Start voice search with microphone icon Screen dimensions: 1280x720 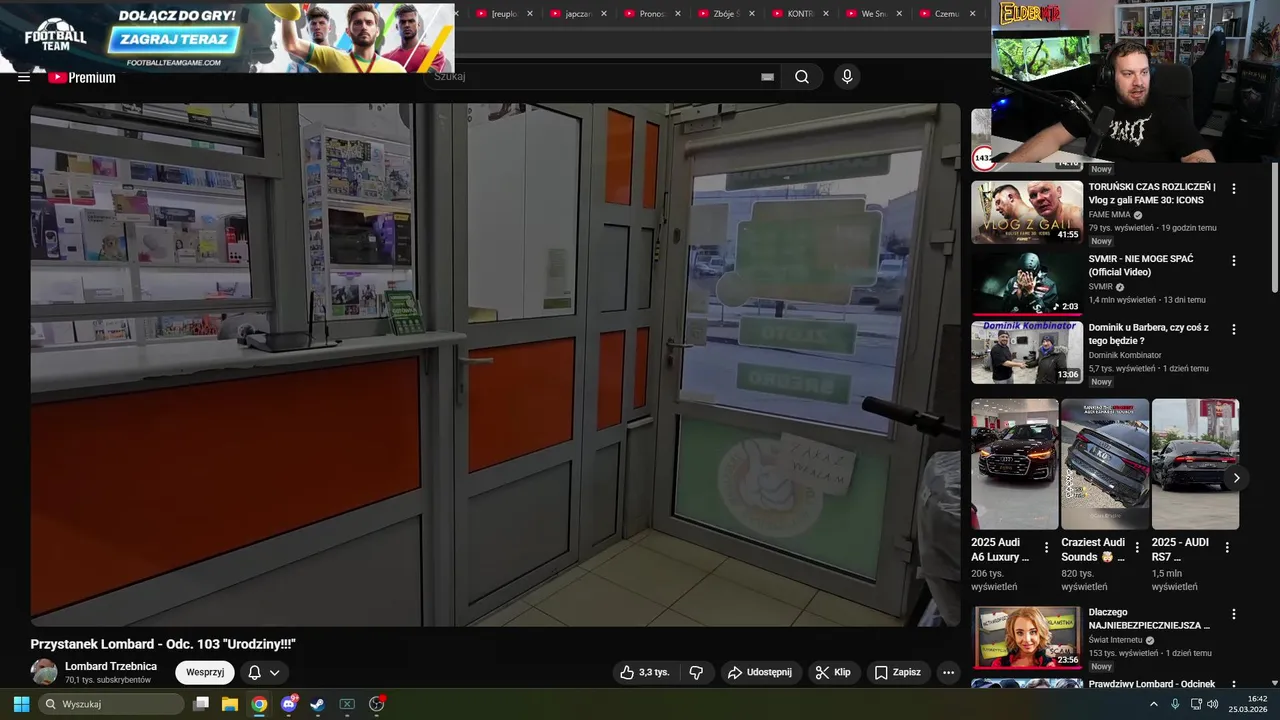point(847,77)
